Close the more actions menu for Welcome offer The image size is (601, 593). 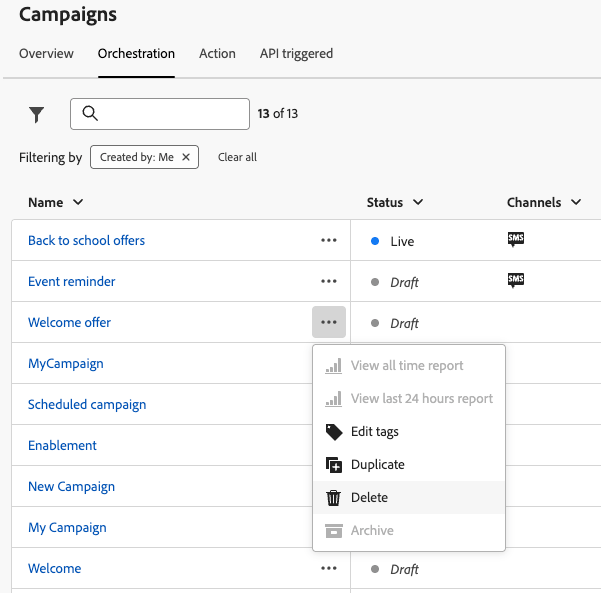coord(329,322)
